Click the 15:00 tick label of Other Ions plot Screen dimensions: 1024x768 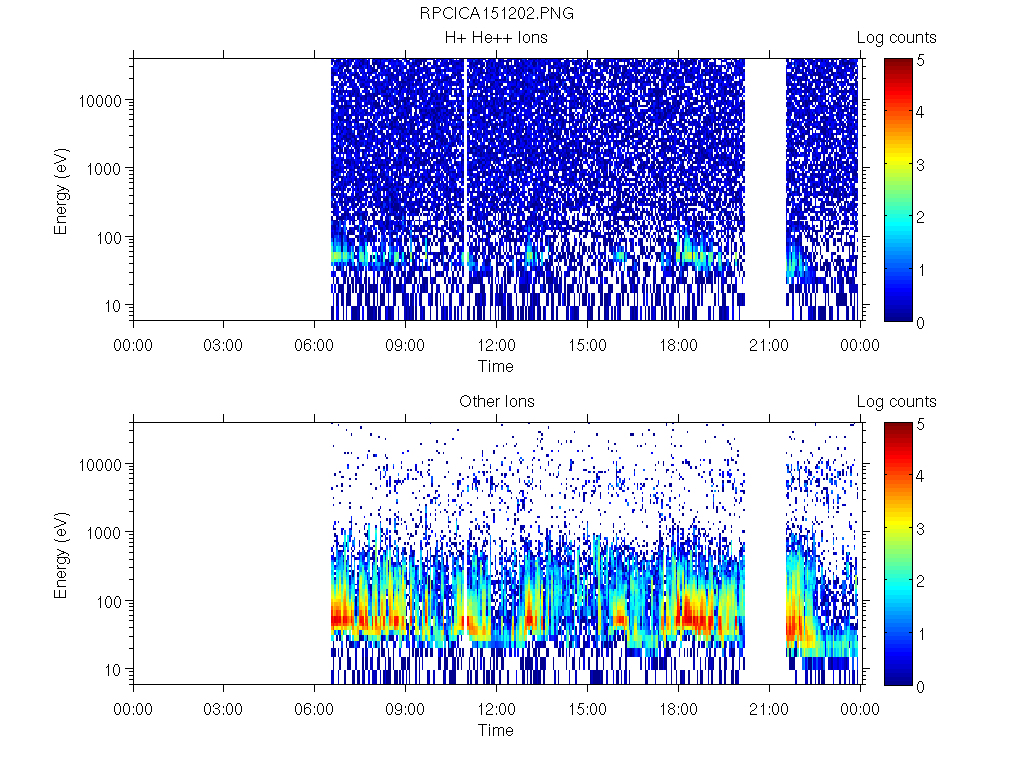click(587, 709)
